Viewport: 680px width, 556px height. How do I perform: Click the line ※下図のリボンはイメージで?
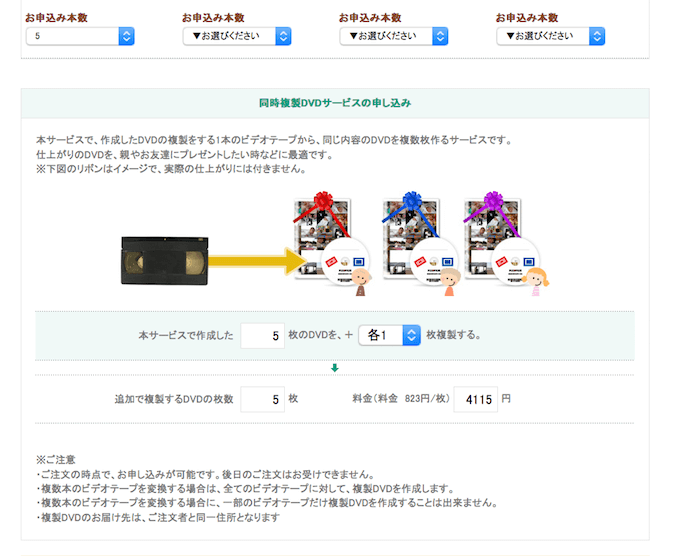click(171, 169)
